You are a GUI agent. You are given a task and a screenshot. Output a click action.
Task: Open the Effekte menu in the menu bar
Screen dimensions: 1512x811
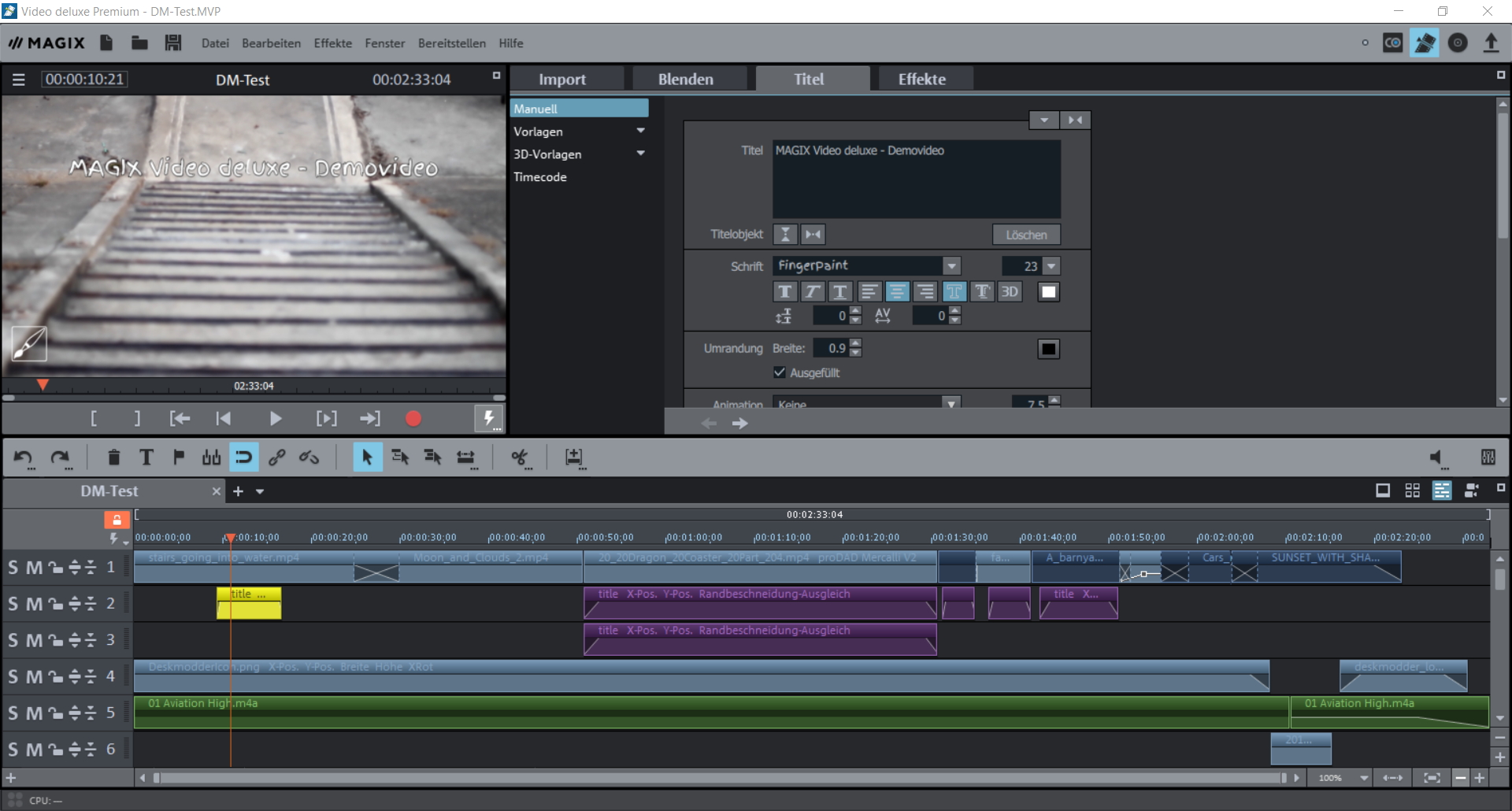[332, 43]
